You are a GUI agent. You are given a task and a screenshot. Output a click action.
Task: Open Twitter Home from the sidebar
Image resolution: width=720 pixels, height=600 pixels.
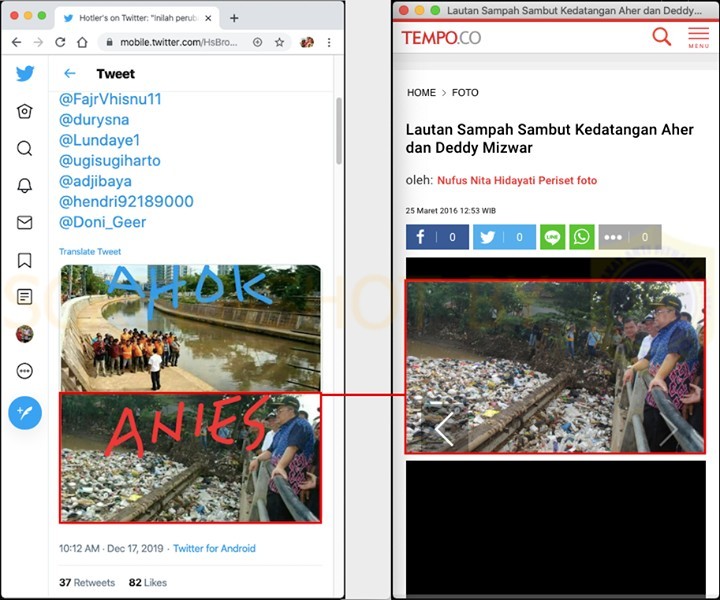(25, 111)
